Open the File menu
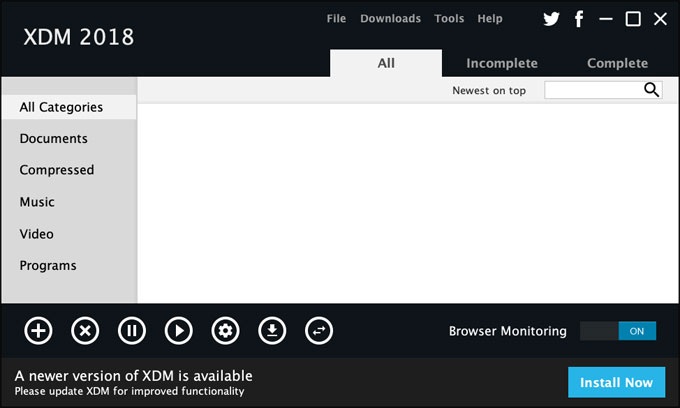The image size is (680, 408). pyautogui.click(x=336, y=19)
